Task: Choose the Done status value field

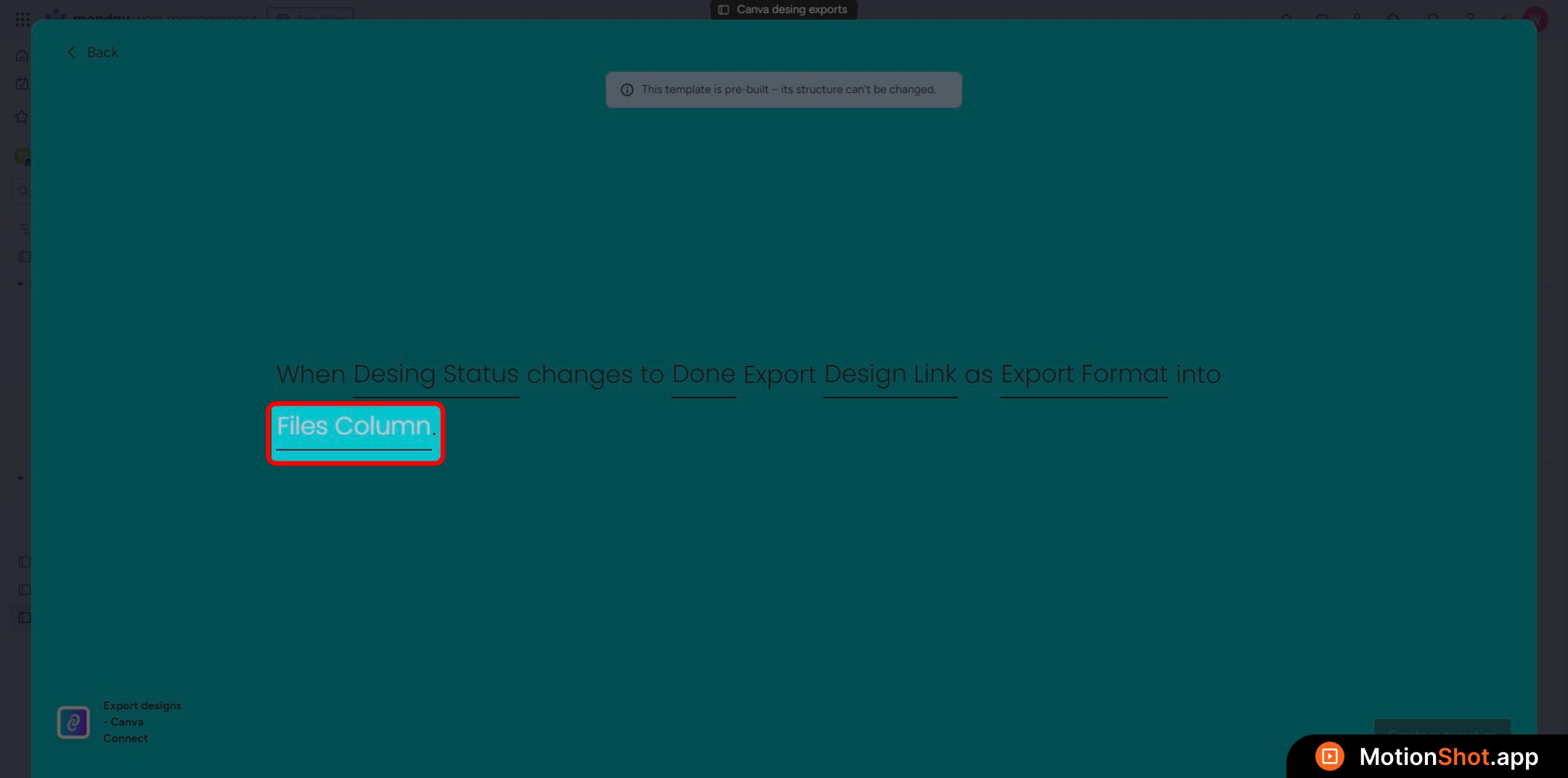Action: (703, 374)
